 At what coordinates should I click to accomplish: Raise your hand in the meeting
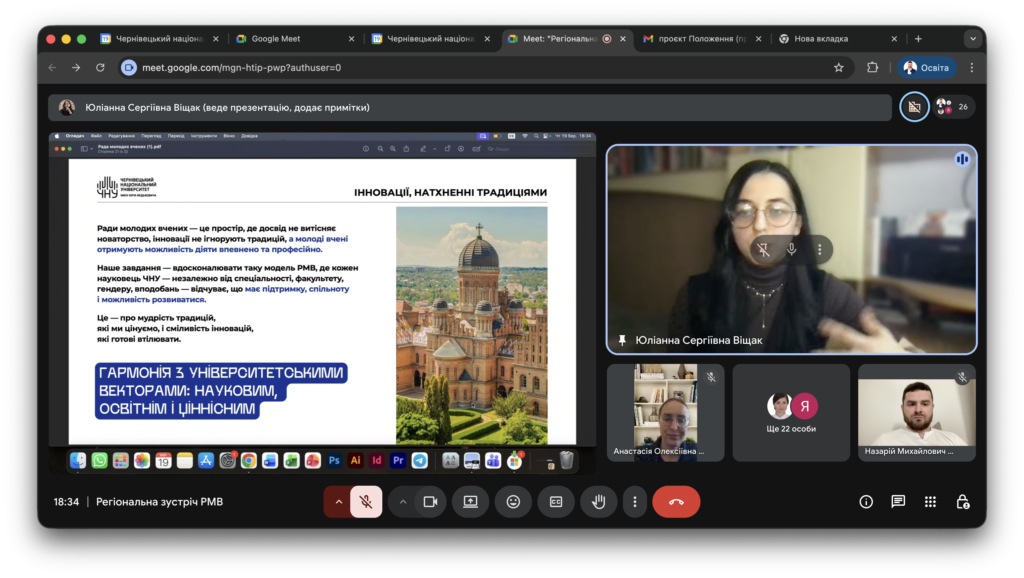pyautogui.click(x=598, y=502)
